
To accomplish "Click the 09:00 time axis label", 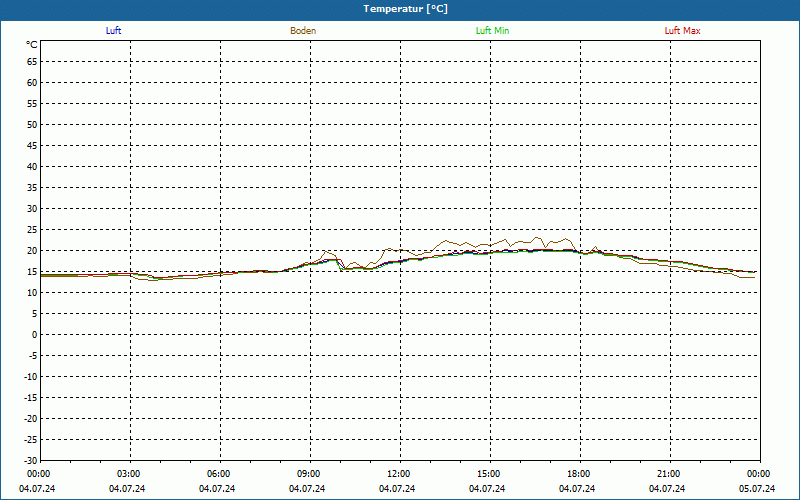I will pyautogui.click(x=308, y=474).
